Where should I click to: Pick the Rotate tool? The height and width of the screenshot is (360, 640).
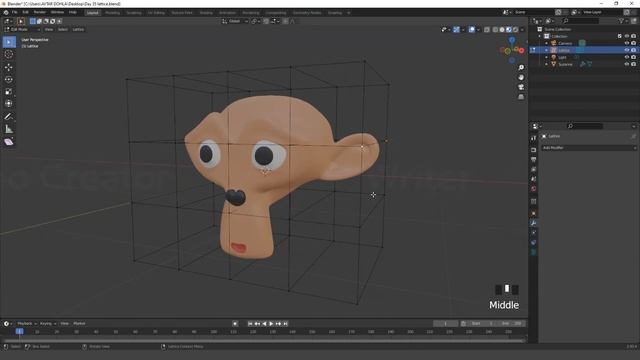[x=9, y=79]
